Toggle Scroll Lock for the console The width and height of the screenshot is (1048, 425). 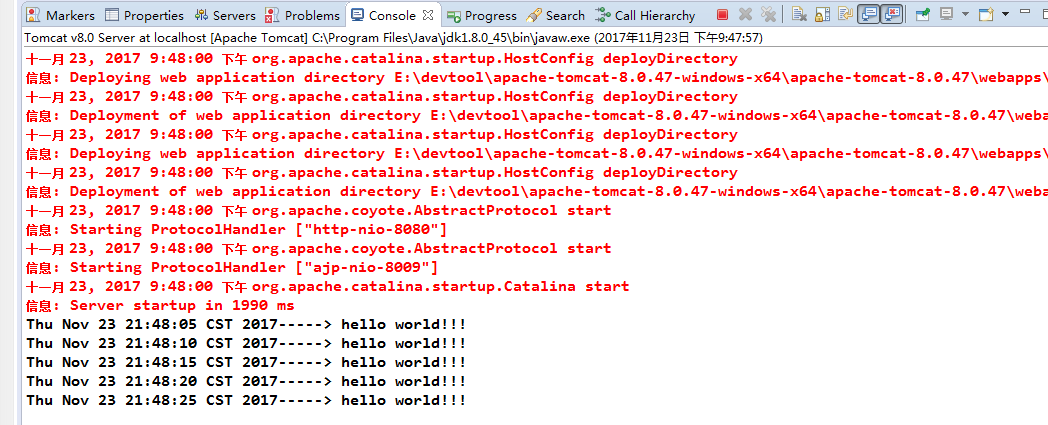coord(822,14)
